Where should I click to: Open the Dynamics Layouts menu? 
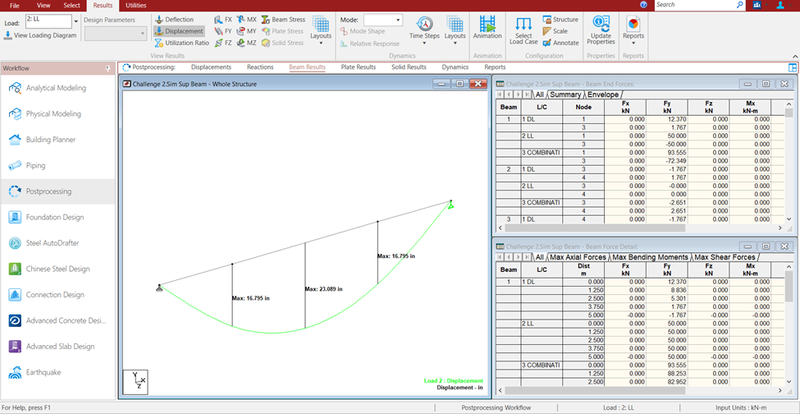coord(455,30)
